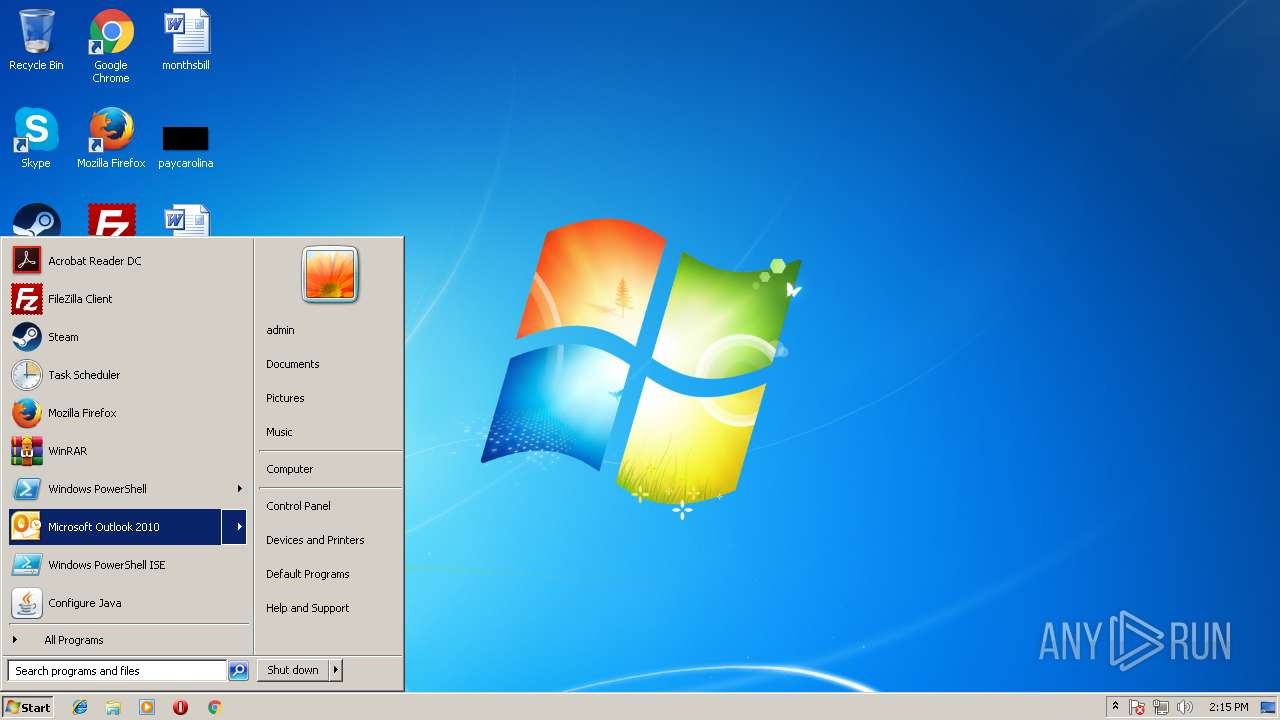The width and height of the screenshot is (1280, 720).
Task: Open the shut down options arrow
Action: (x=336, y=670)
